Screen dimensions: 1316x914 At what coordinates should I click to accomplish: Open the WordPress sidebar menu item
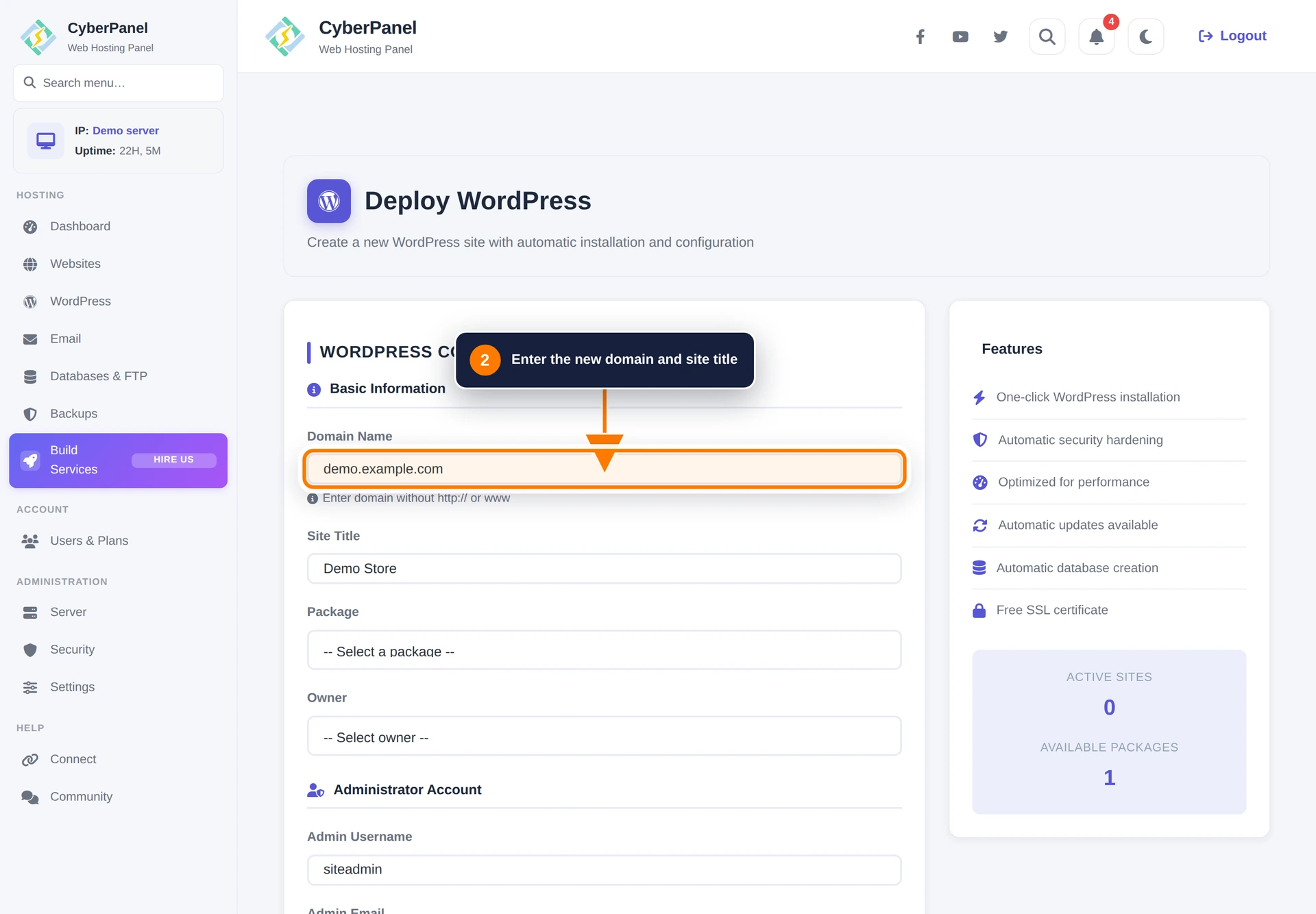tap(118, 301)
